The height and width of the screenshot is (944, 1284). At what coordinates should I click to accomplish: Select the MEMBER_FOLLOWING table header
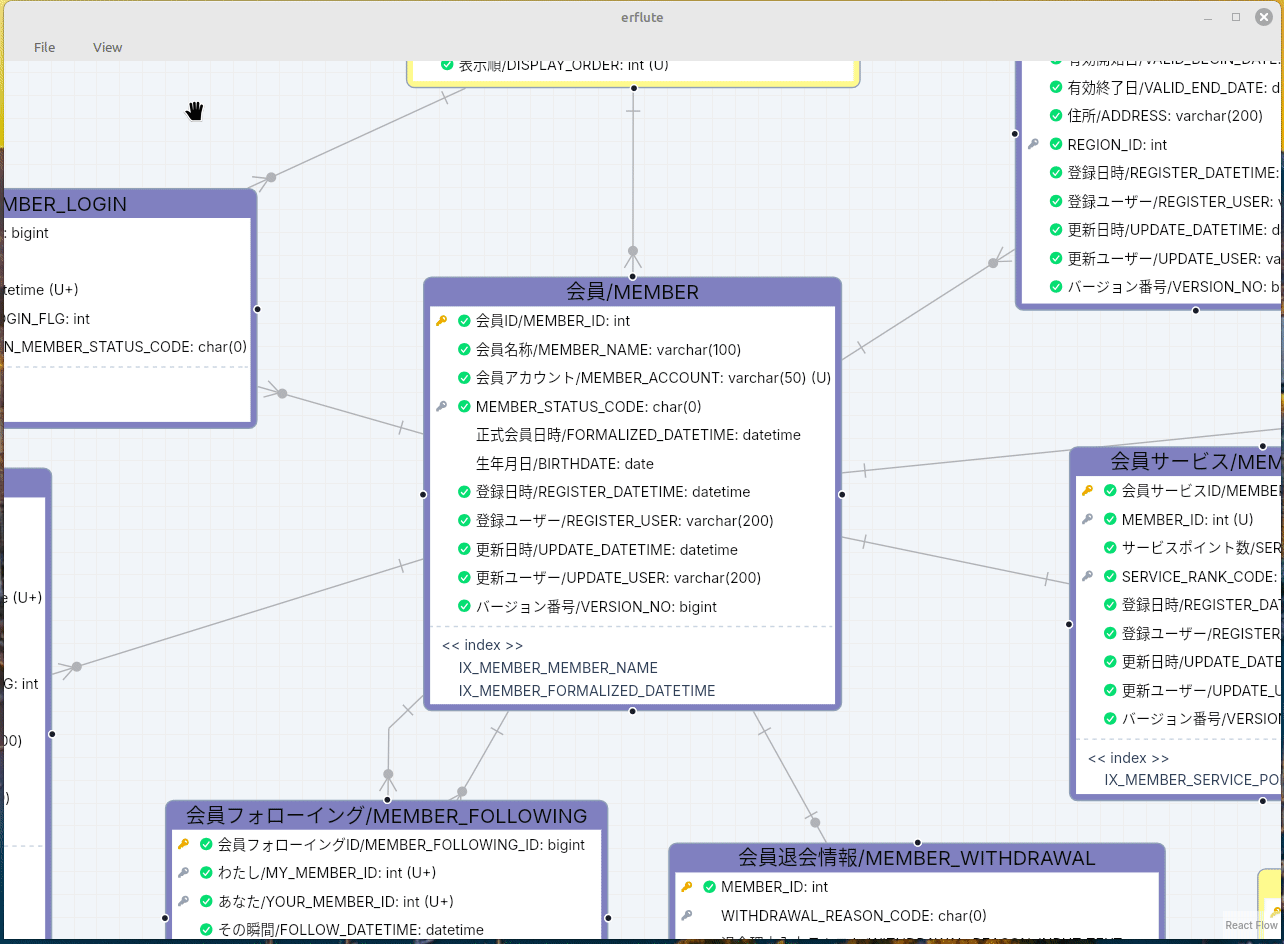click(387, 815)
